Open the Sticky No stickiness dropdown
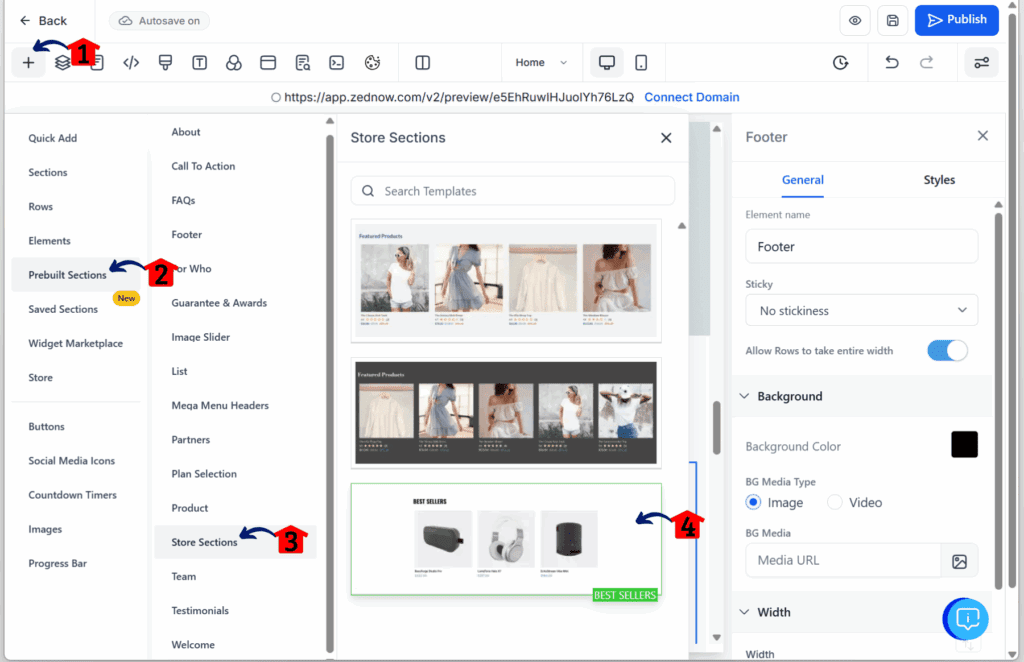 [x=861, y=310]
